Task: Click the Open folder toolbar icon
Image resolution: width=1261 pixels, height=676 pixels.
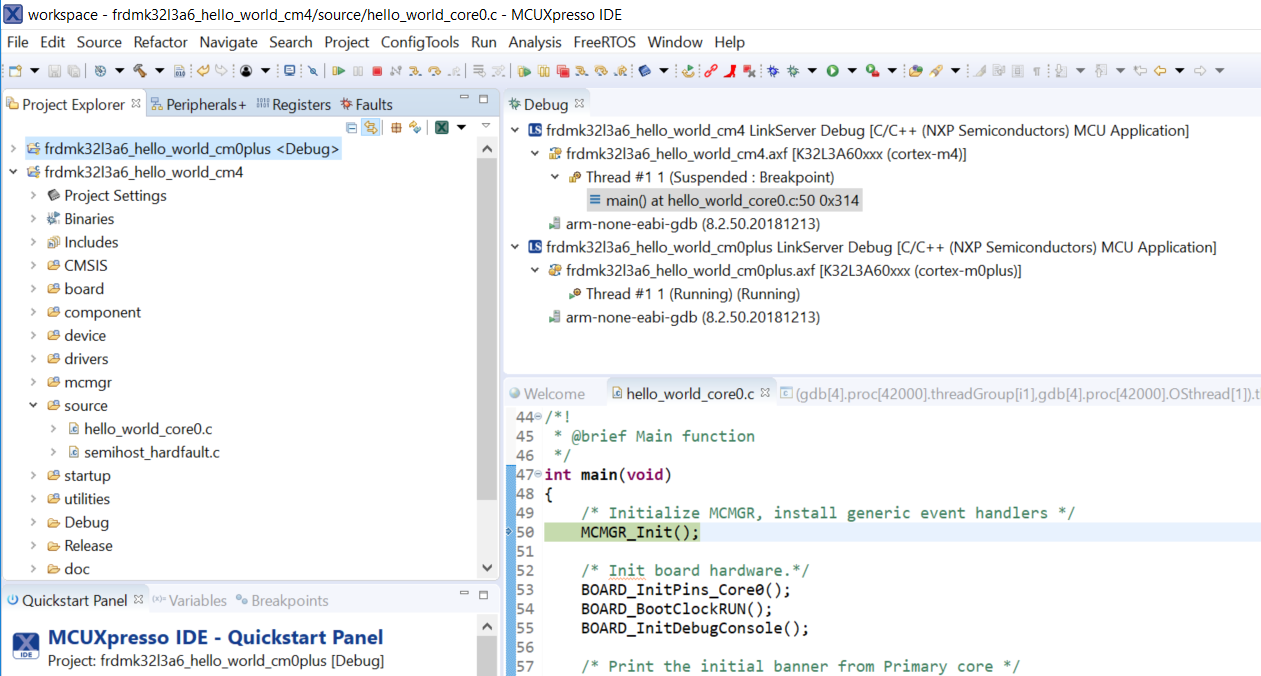Action: click(915, 71)
